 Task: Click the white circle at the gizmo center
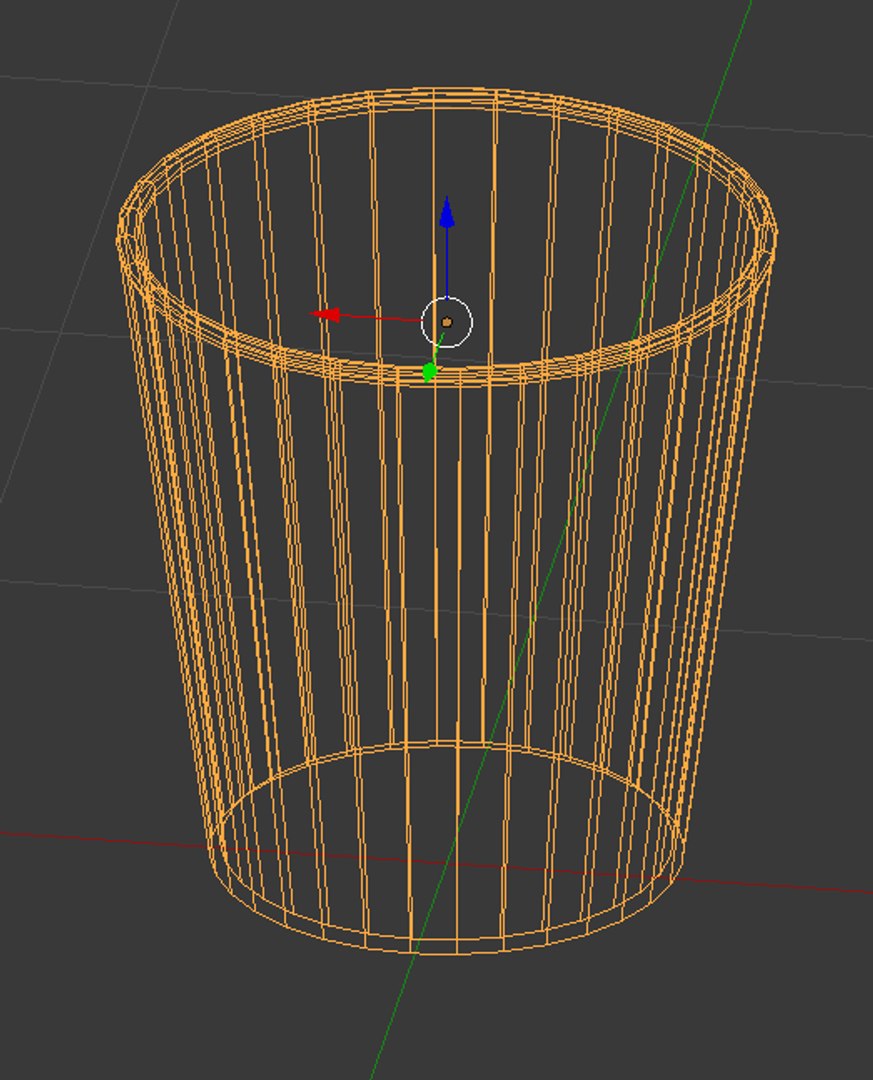point(446,322)
